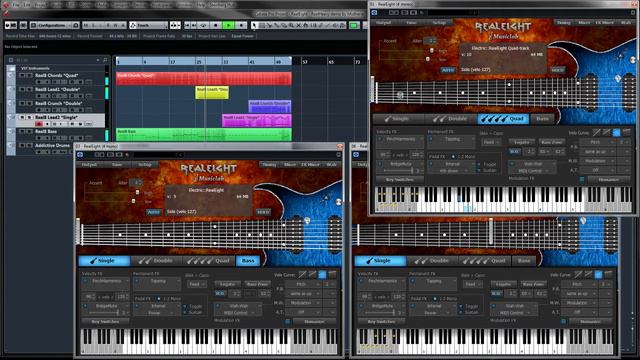Screen dimensions: 640x360
Task: Open the Edit menu in Cubase
Action: (x=27, y=5)
